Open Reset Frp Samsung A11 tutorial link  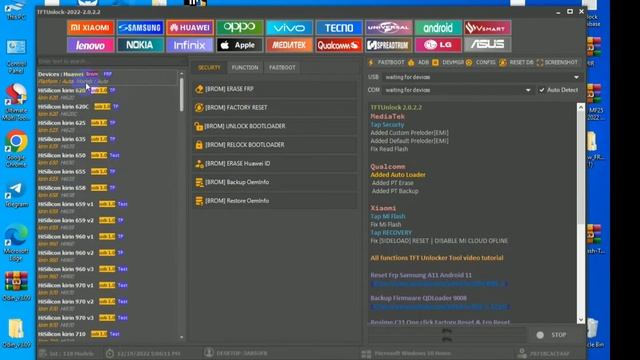tap(439, 284)
